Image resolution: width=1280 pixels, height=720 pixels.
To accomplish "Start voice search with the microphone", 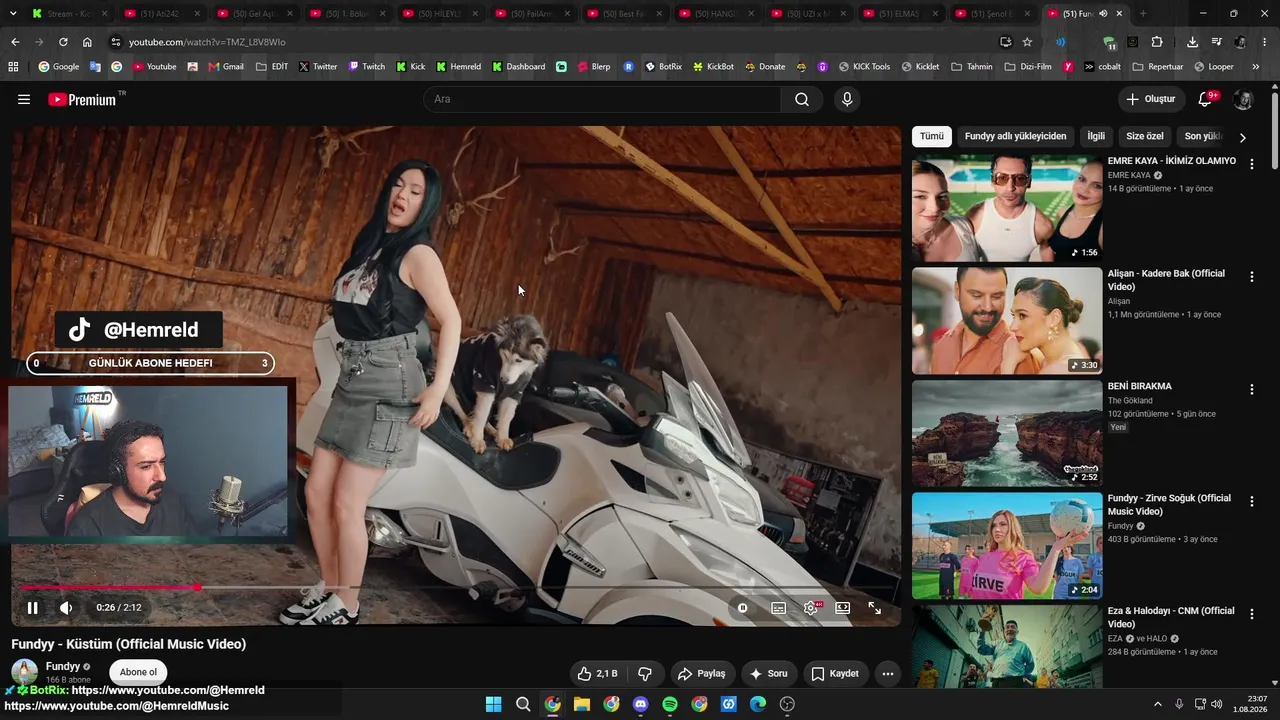I will coord(847,99).
